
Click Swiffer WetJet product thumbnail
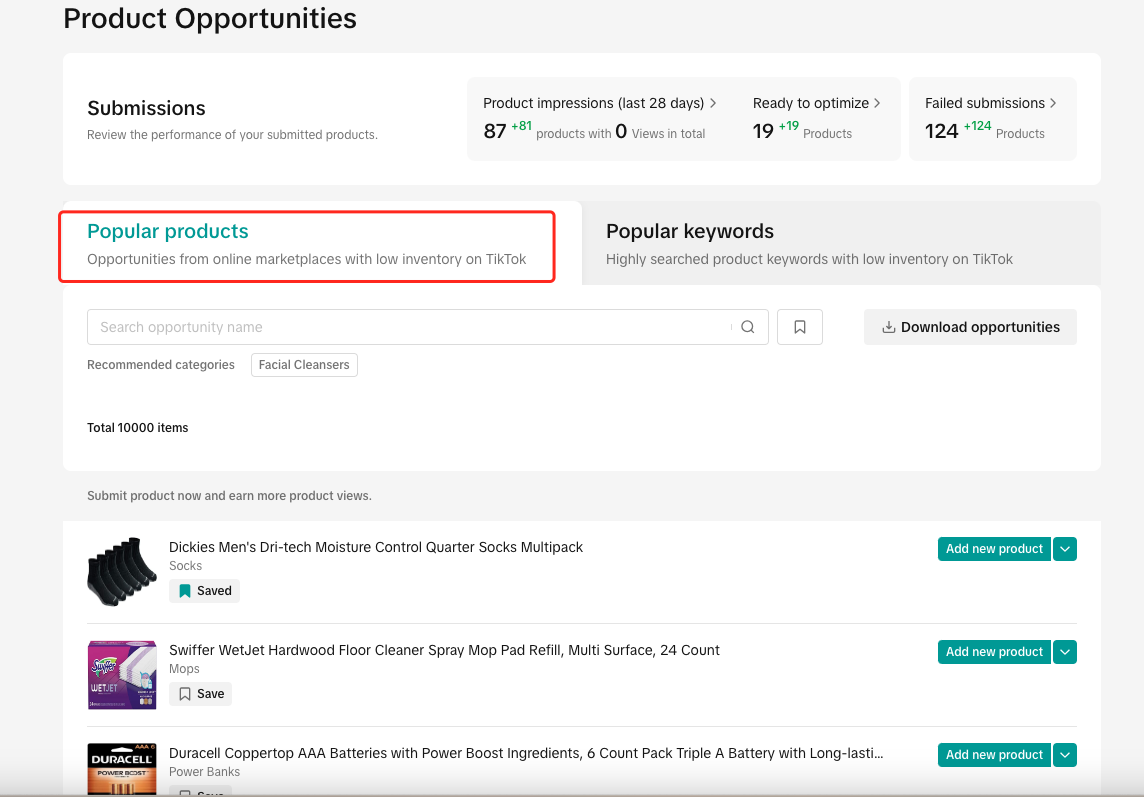[122, 675]
